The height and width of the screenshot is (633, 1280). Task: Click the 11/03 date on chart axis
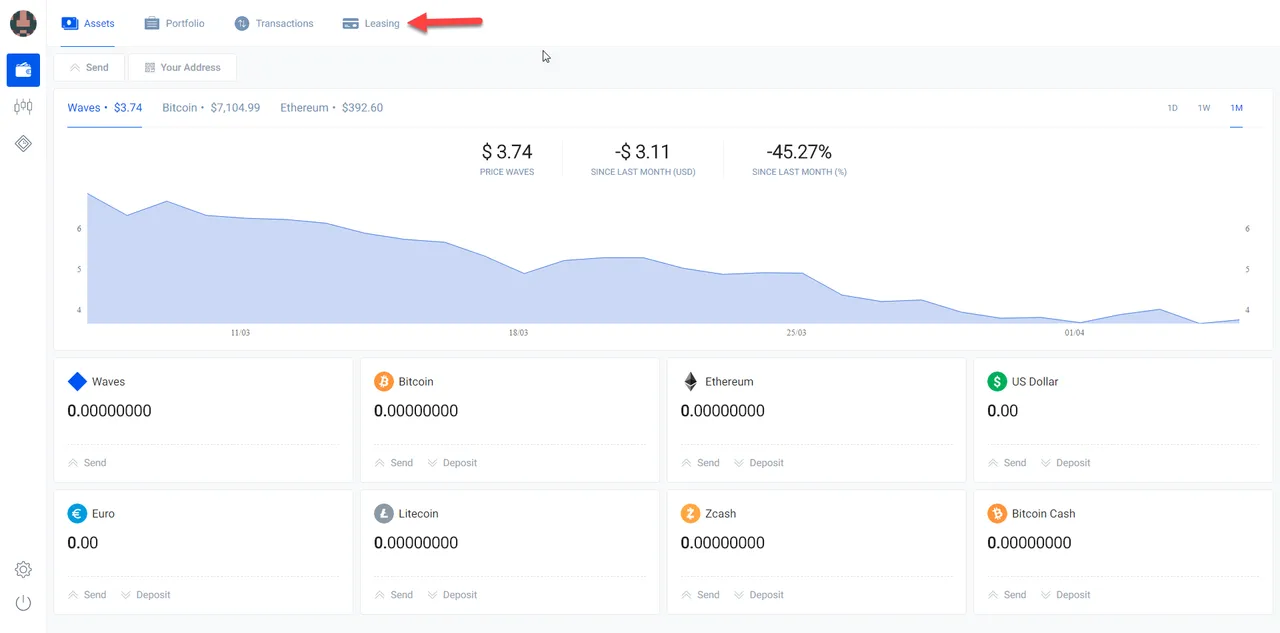240,333
